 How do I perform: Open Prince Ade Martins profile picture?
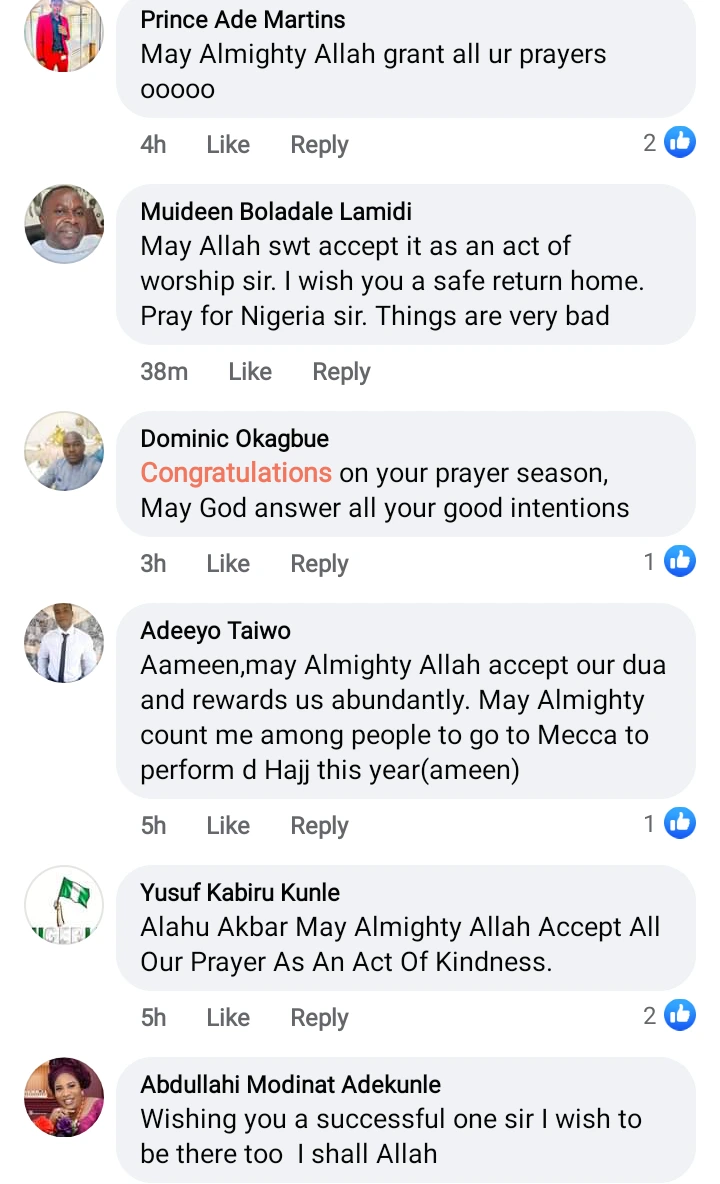(64, 35)
